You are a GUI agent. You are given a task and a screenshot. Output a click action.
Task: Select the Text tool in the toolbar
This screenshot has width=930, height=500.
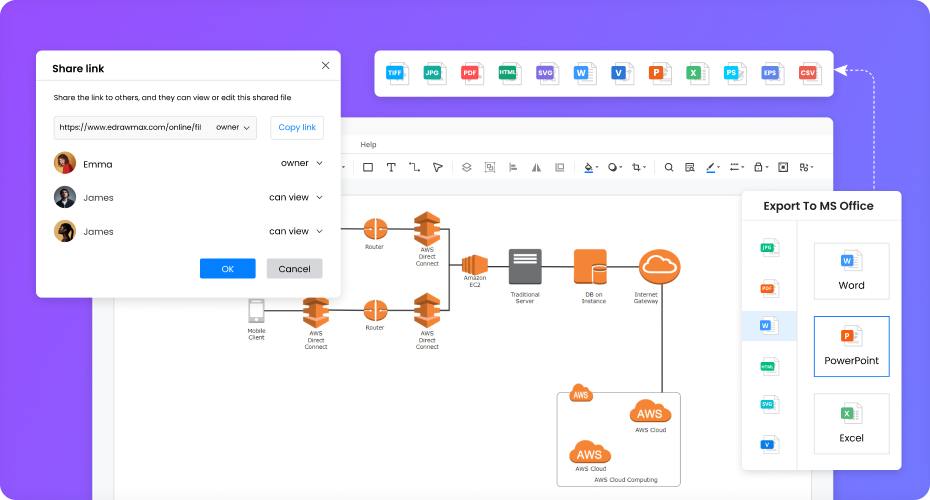click(x=391, y=167)
